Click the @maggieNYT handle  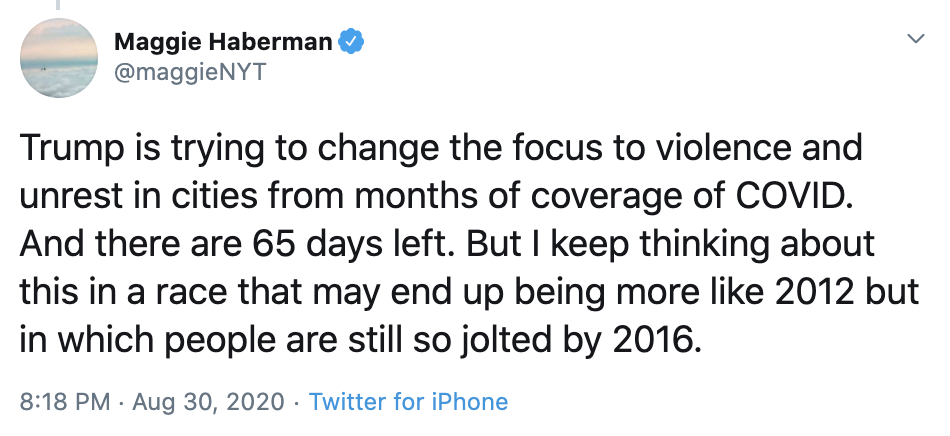coord(191,73)
